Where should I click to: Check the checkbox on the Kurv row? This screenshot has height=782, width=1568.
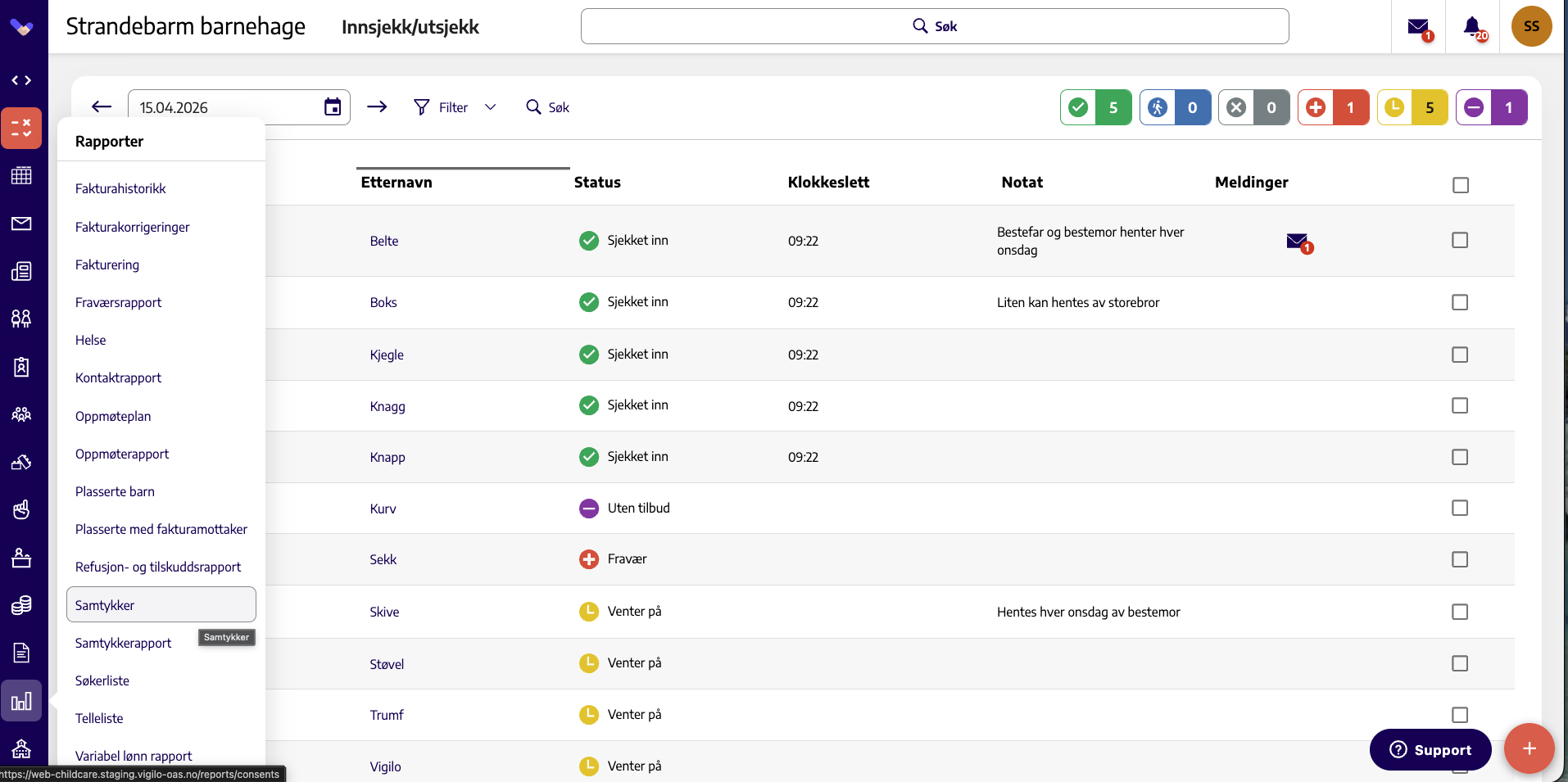[1460, 508]
